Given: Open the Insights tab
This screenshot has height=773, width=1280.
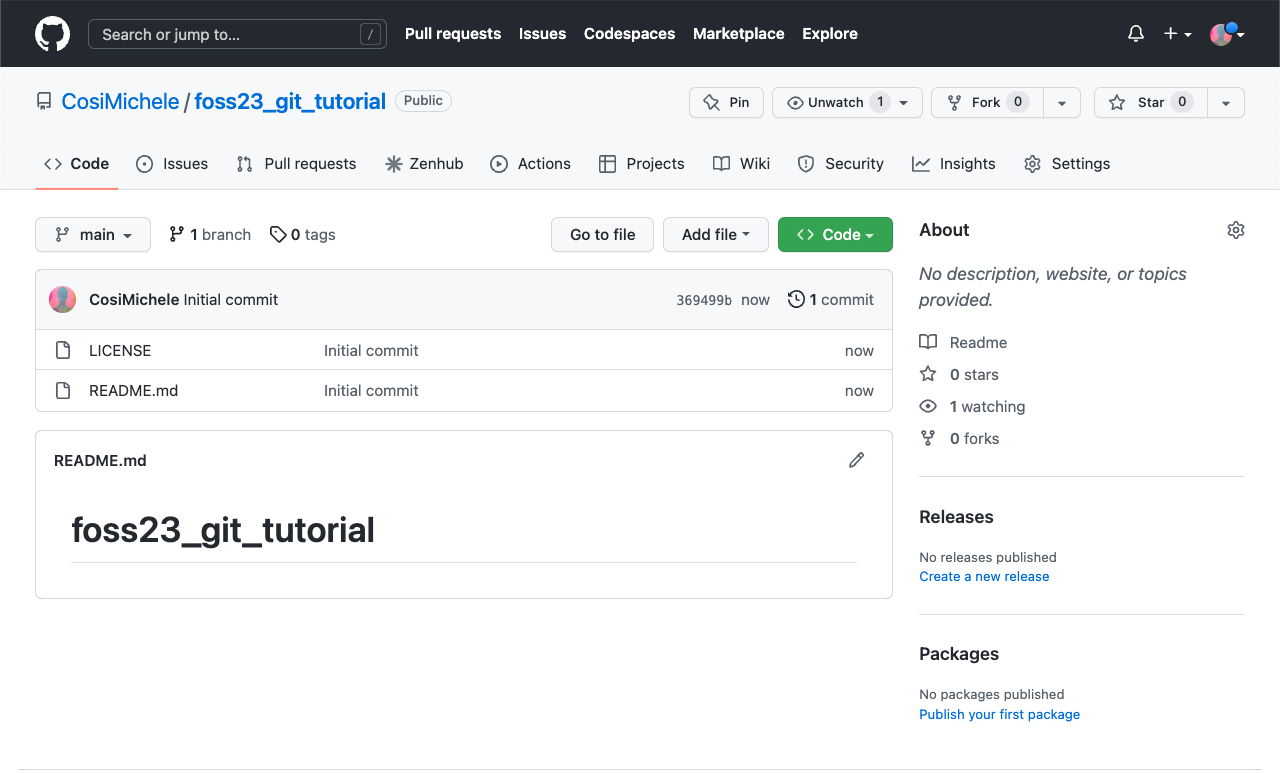Looking at the screenshot, I should pyautogui.click(x=954, y=164).
